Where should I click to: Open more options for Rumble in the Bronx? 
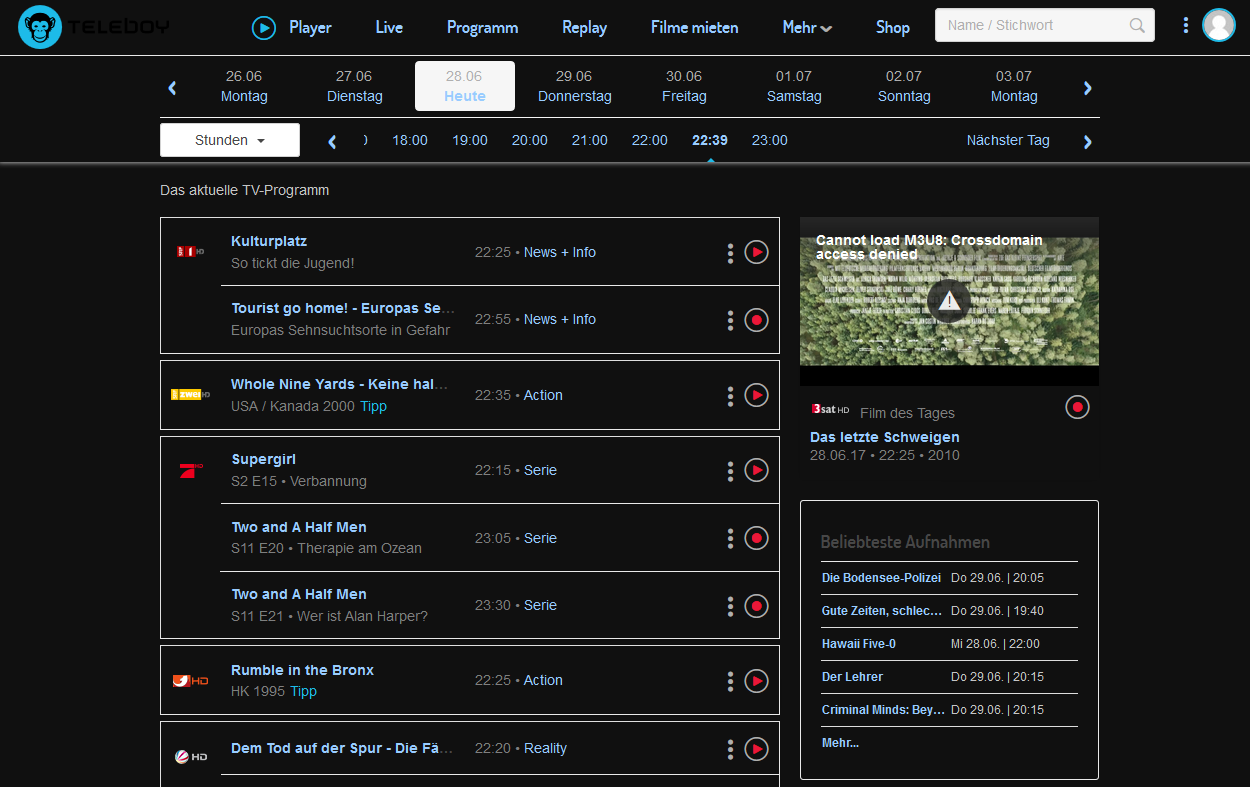point(731,681)
